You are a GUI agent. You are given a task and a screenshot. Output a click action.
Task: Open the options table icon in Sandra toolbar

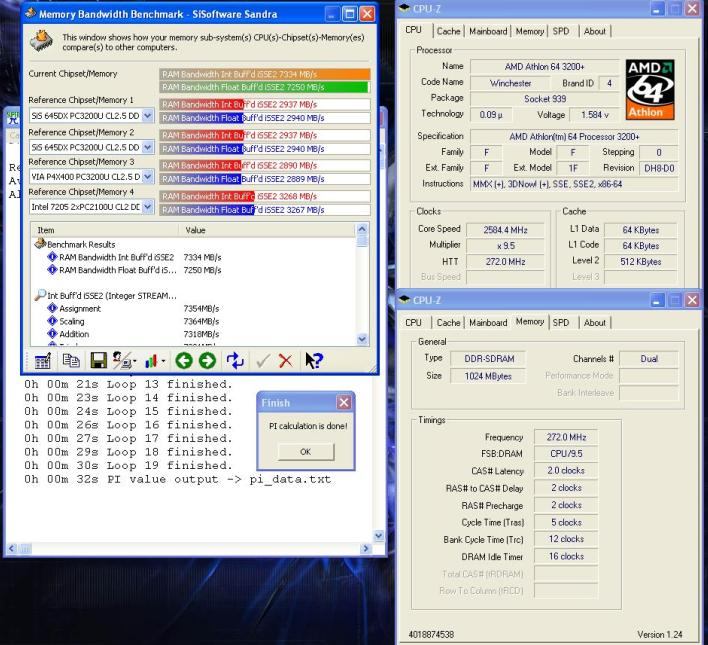pos(42,361)
